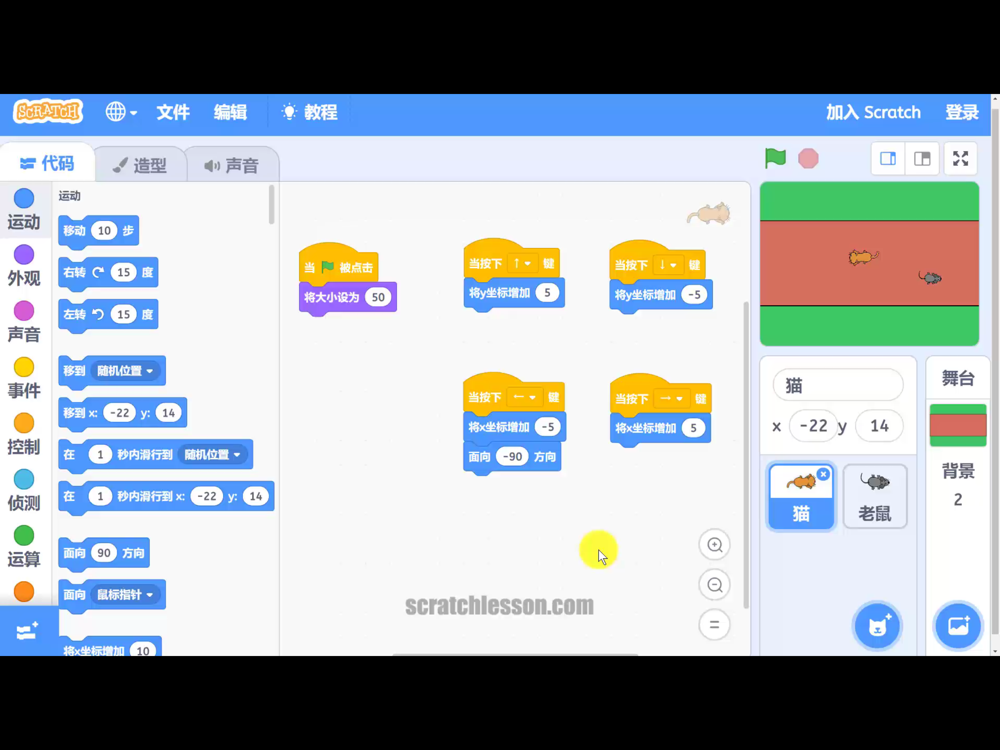Screen dimensions: 1000x750
Task: Reset workspace zoom to default
Action: coord(714,625)
